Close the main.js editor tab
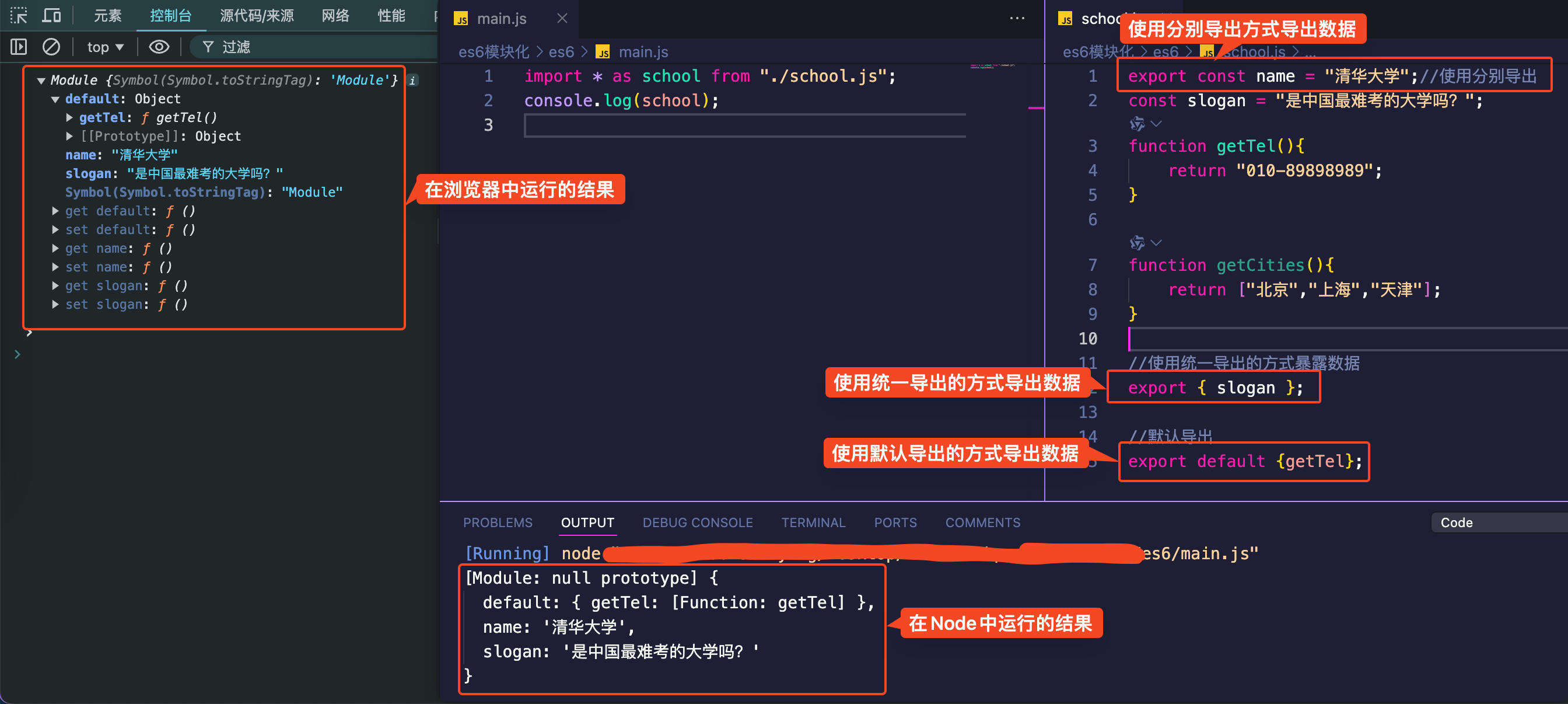The image size is (1568, 704). coord(562,19)
